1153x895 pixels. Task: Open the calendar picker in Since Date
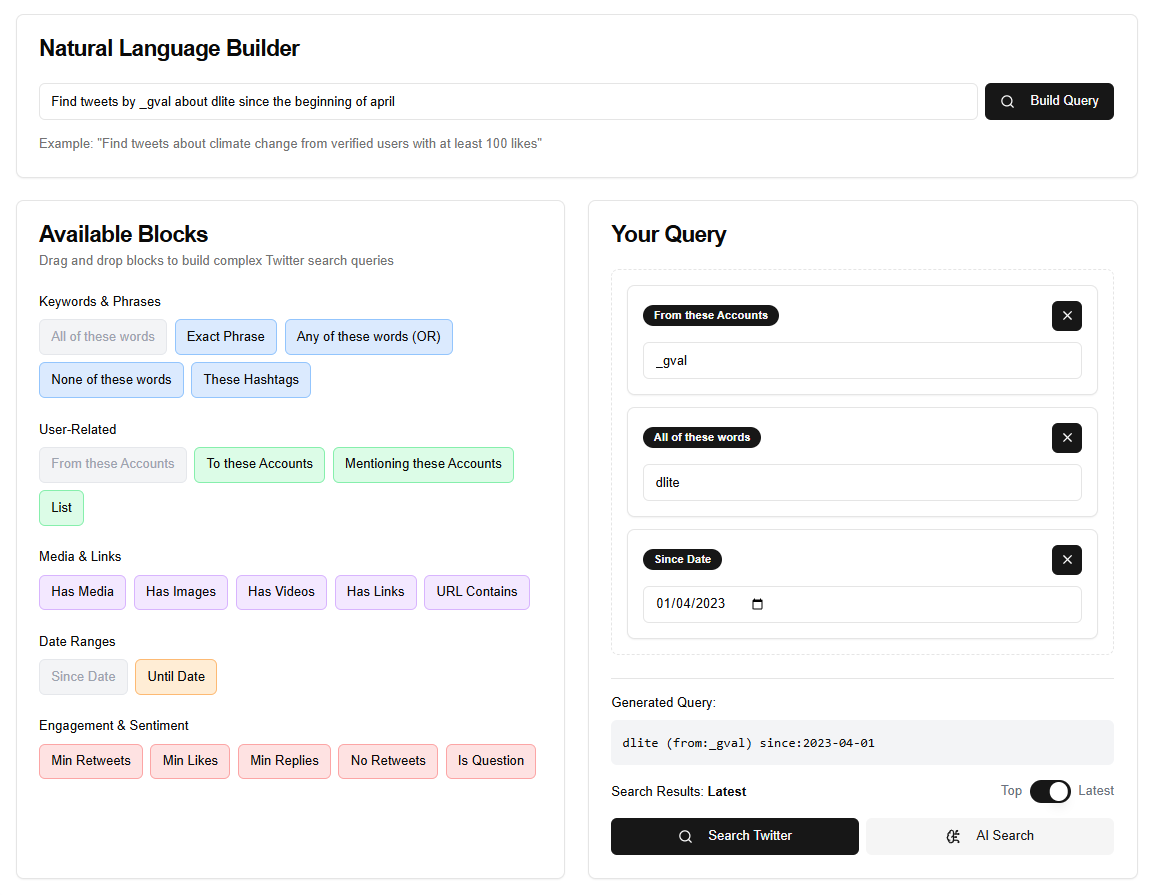(x=757, y=604)
